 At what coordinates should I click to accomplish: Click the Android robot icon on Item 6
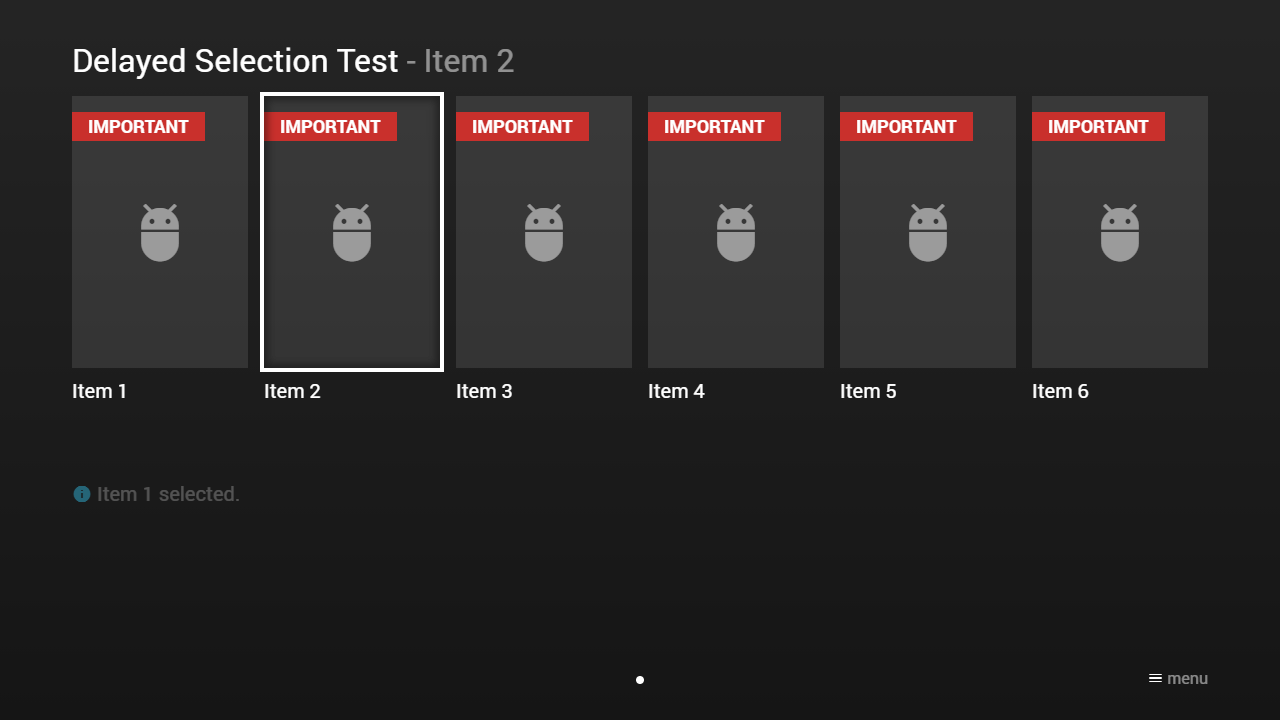tap(1120, 233)
